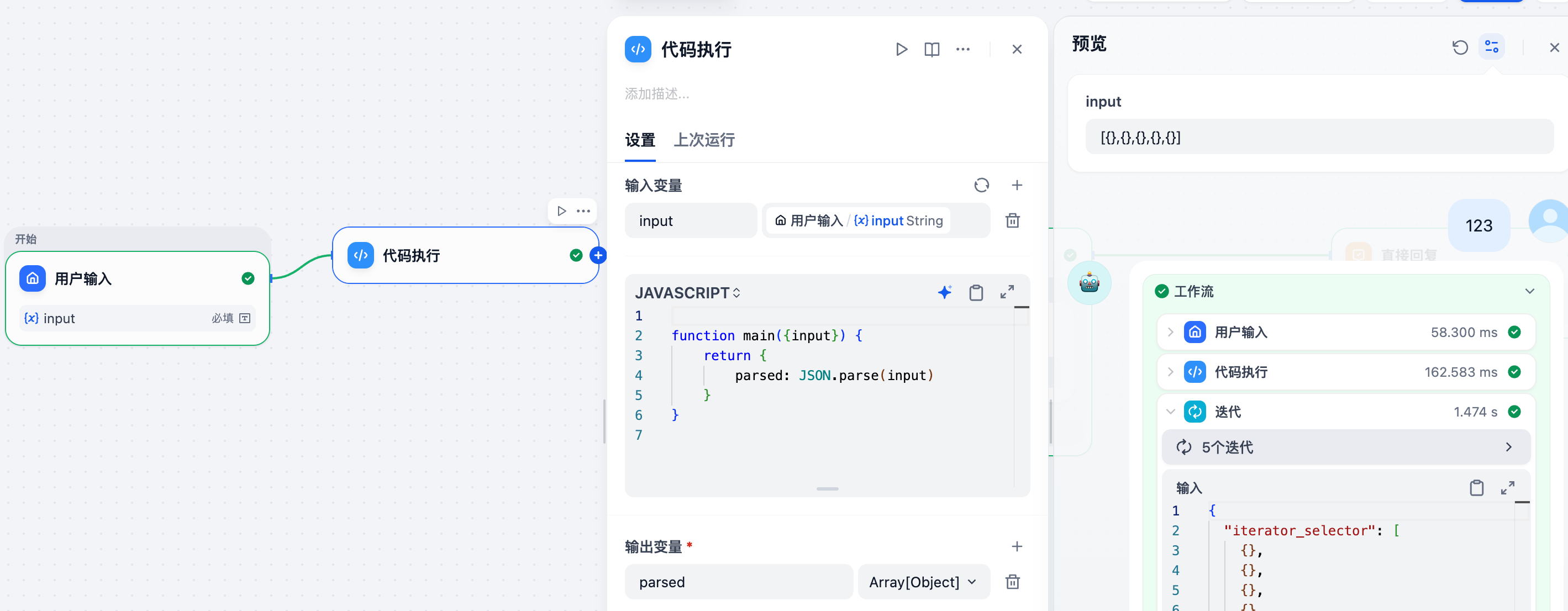
Task: Generate code with AI sparkle icon
Action: (x=945, y=293)
